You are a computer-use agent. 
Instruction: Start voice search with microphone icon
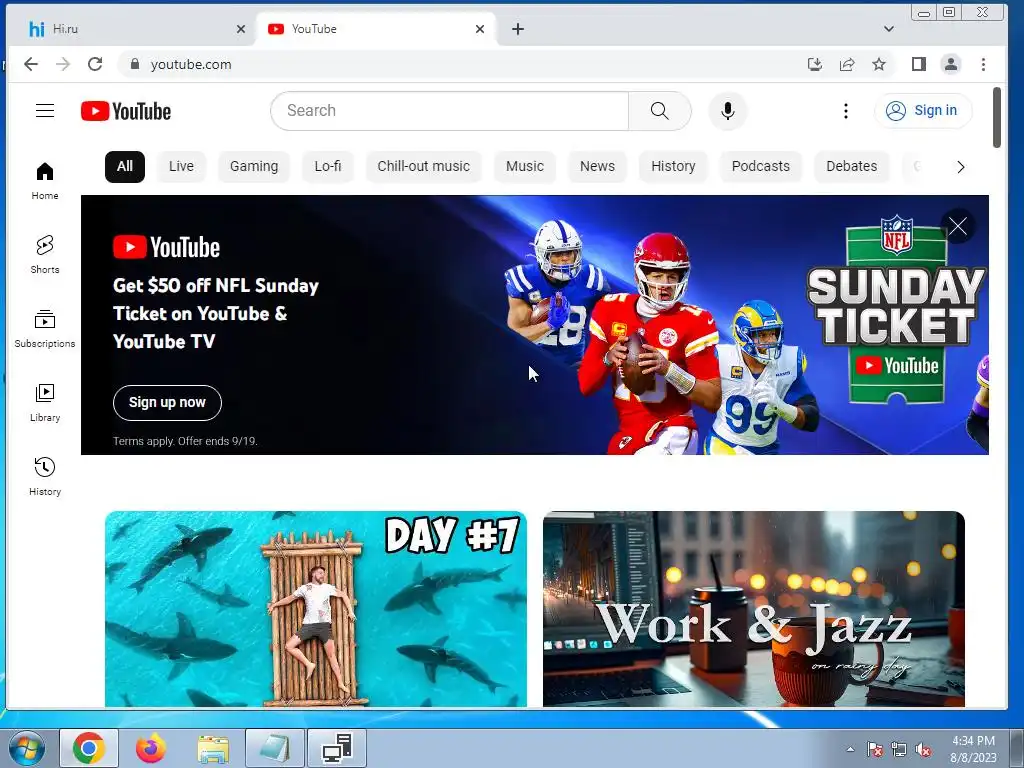click(728, 111)
